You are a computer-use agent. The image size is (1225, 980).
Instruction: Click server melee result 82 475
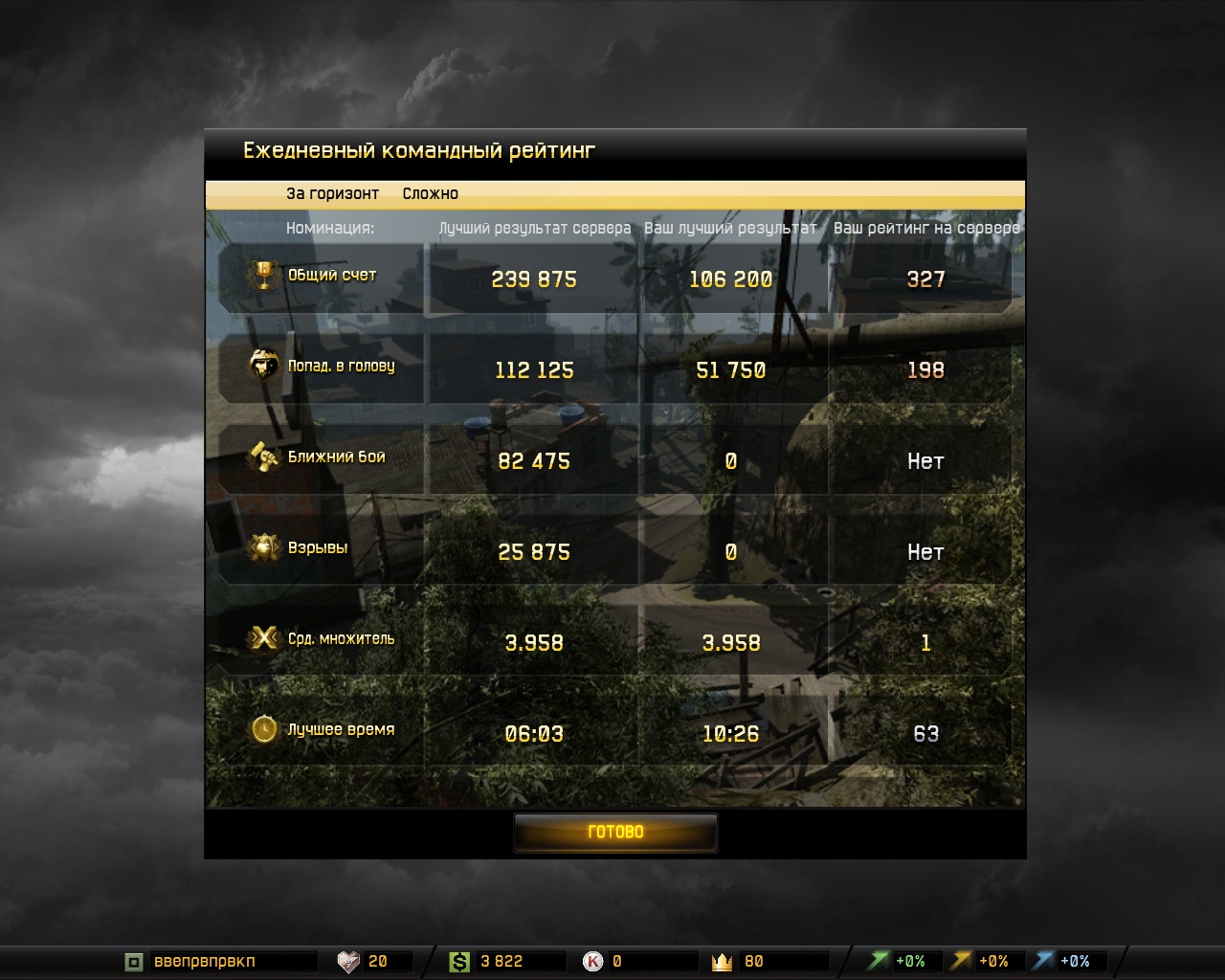click(x=534, y=461)
